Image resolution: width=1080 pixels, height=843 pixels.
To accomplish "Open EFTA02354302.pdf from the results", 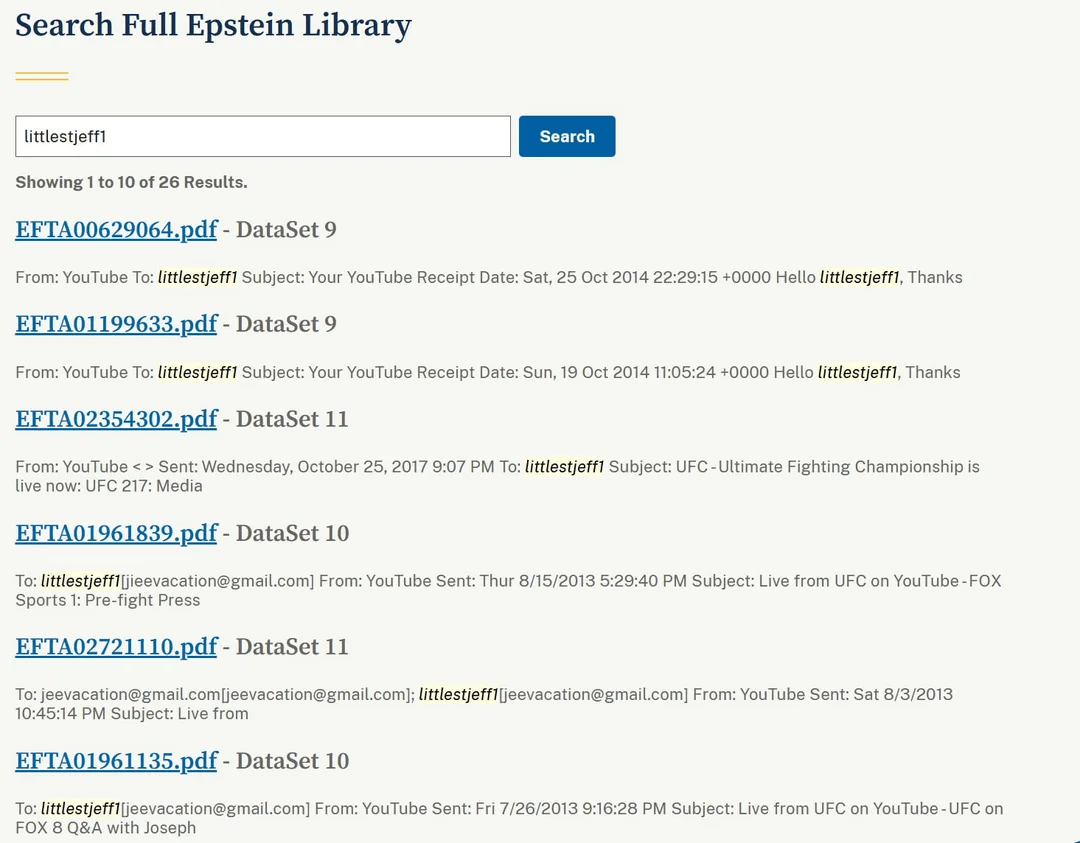I will [x=116, y=419].
